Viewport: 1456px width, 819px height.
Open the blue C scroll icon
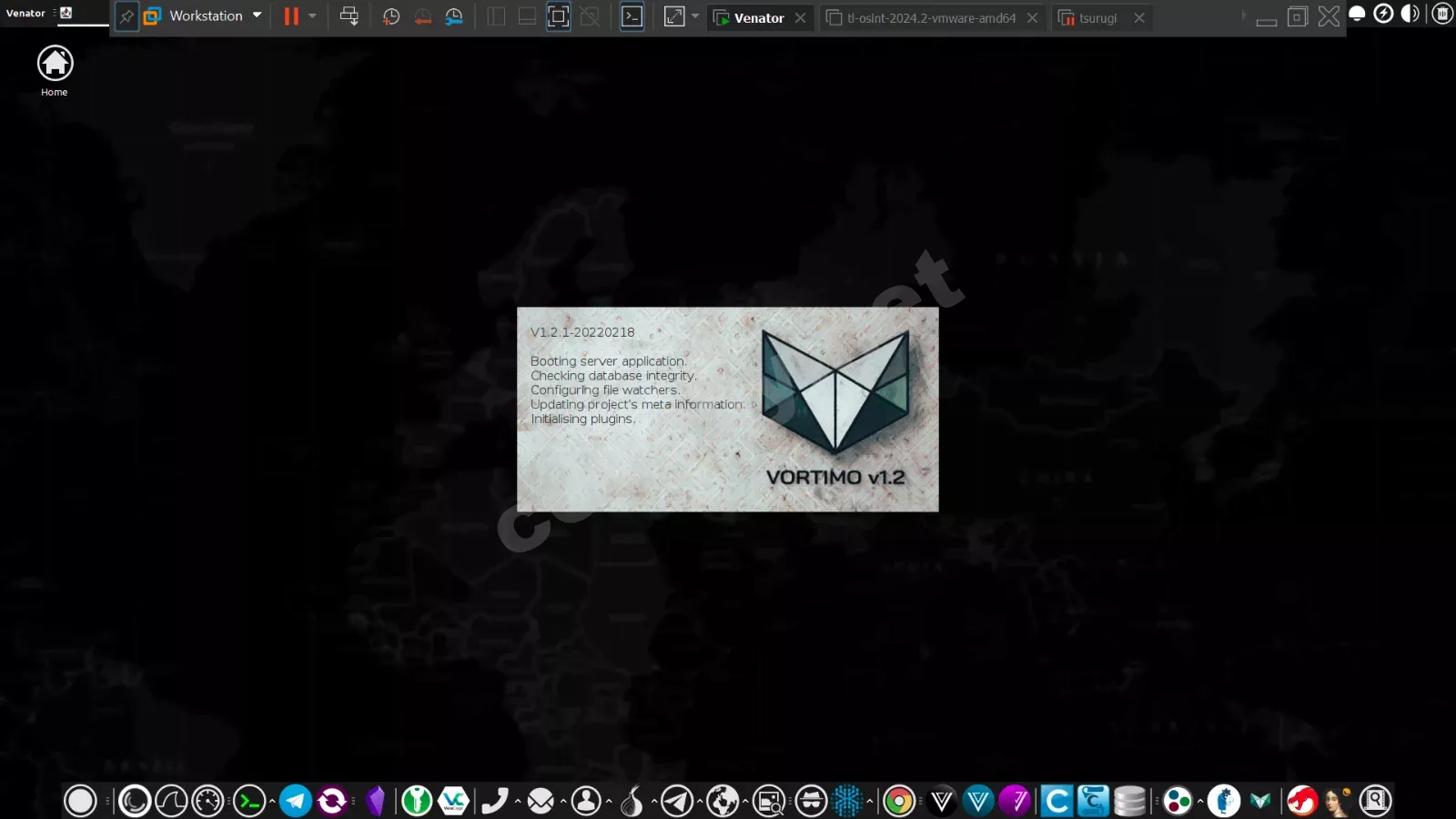1093,801
